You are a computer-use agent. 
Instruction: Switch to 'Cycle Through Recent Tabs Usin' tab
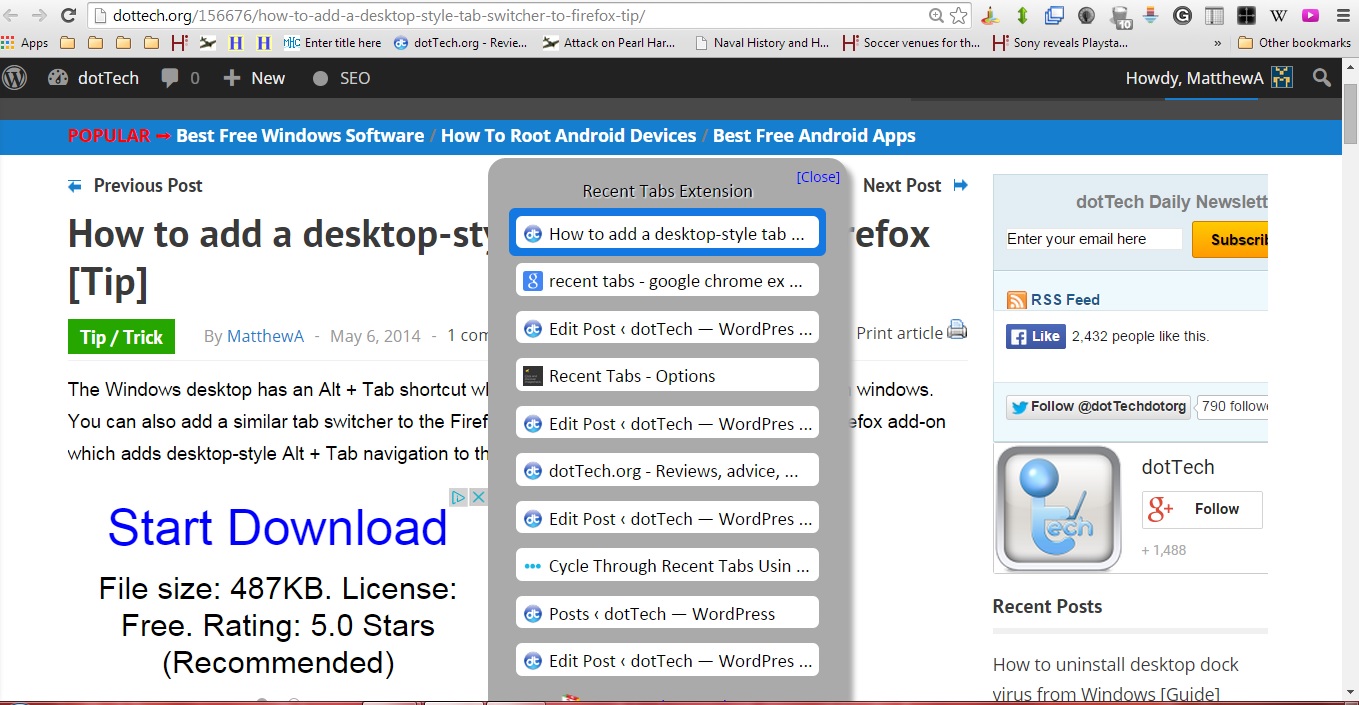pyautogui.click(x=667, y=566)
